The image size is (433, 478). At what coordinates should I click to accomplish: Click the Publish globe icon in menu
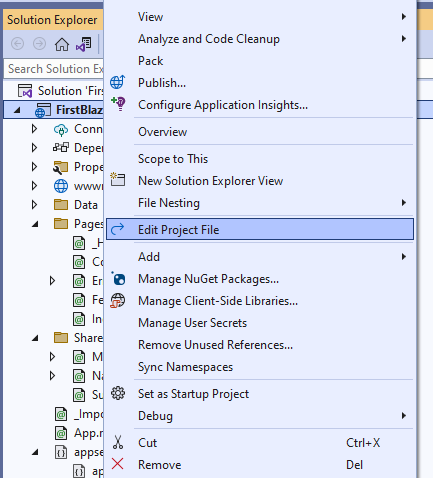(118, 82)
